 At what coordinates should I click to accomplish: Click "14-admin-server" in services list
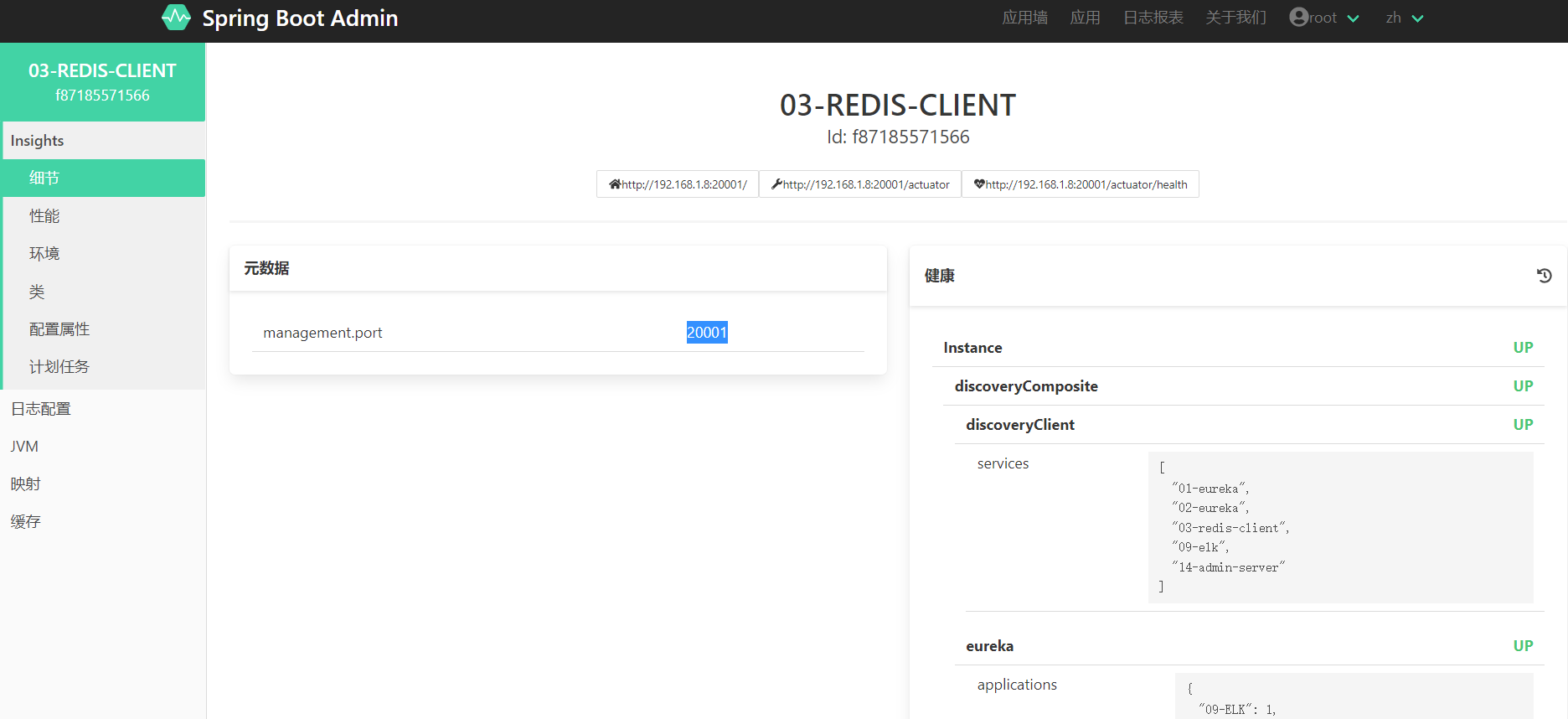pyautogui.click(x=1228, y=567)
